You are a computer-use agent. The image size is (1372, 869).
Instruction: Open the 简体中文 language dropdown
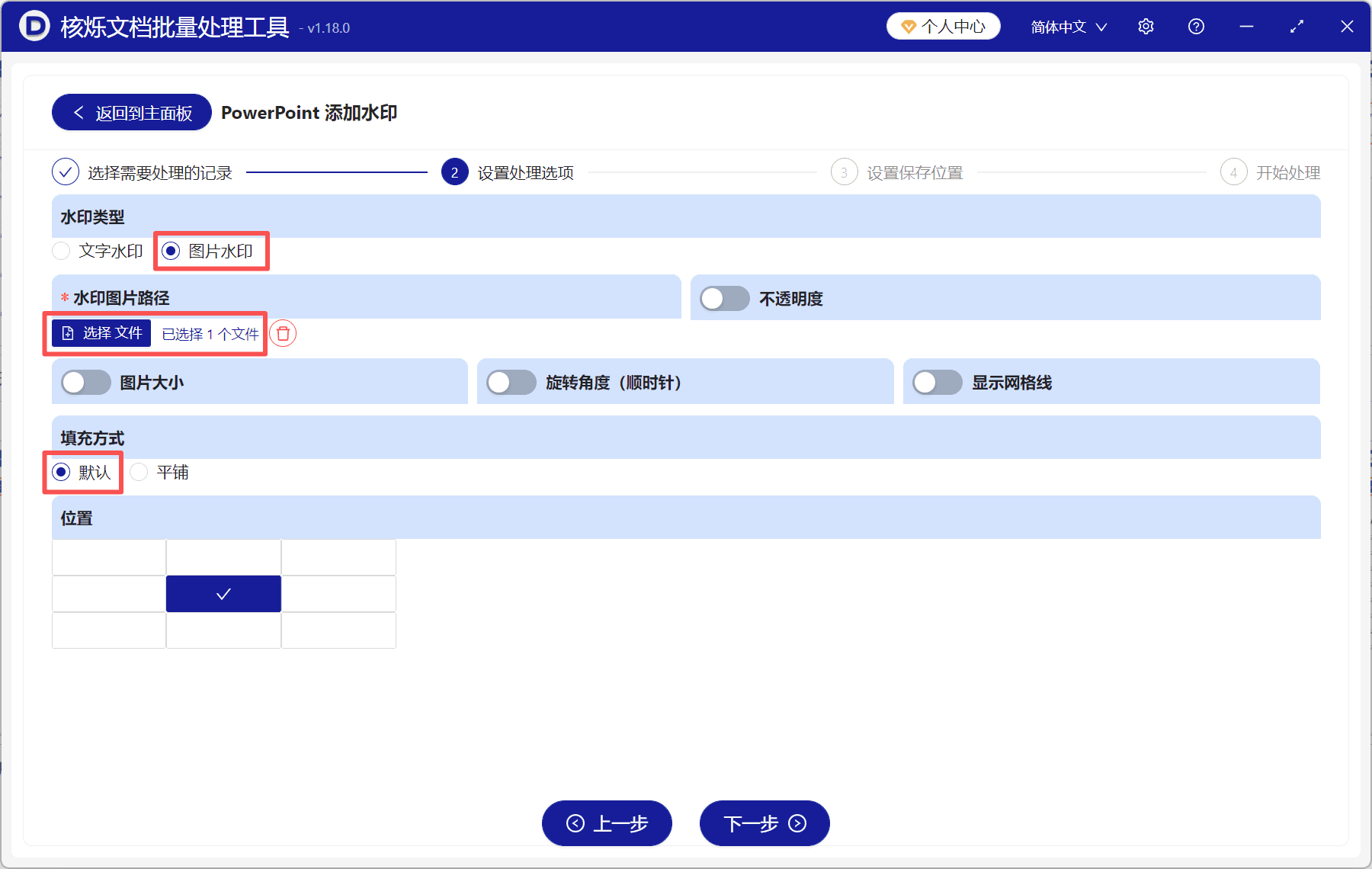tap(1067, 26)
